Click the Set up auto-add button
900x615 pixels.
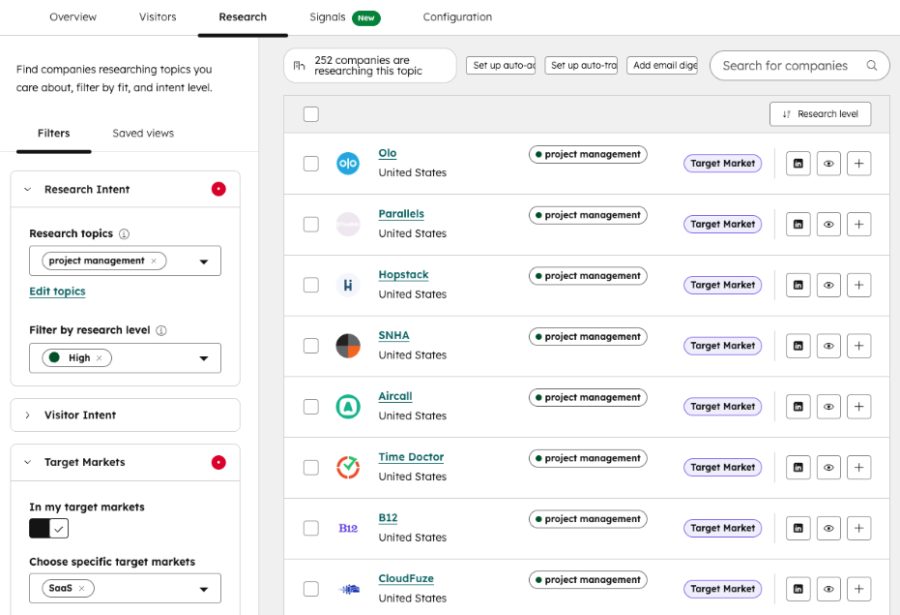501,65
